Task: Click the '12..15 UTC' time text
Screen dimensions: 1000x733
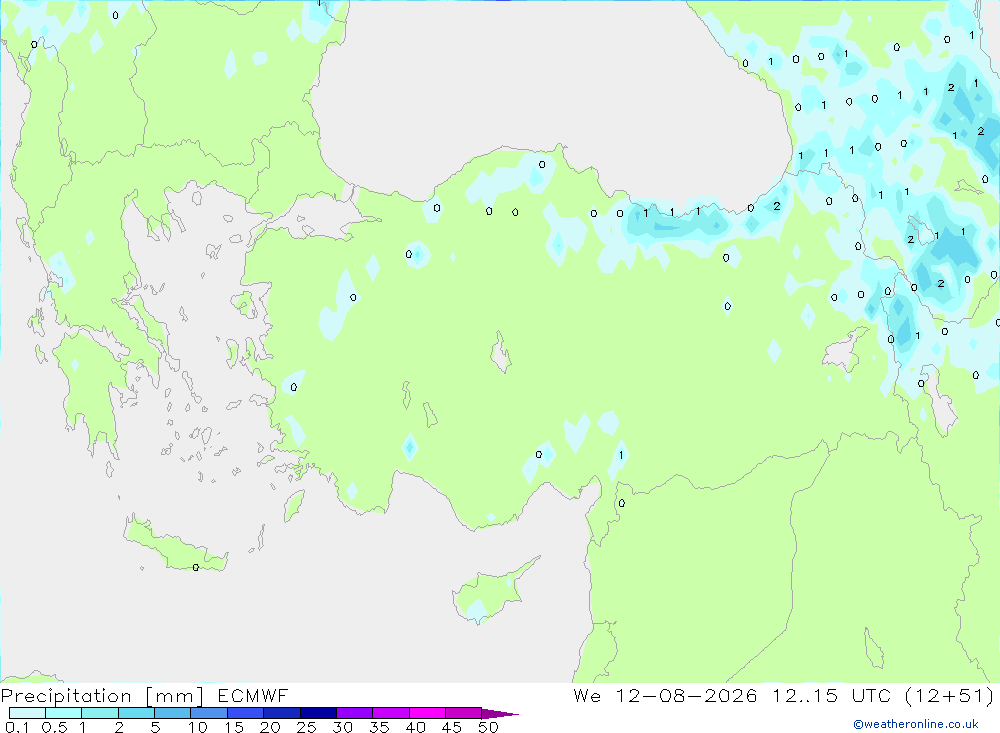Action: (x=831, y=695)
